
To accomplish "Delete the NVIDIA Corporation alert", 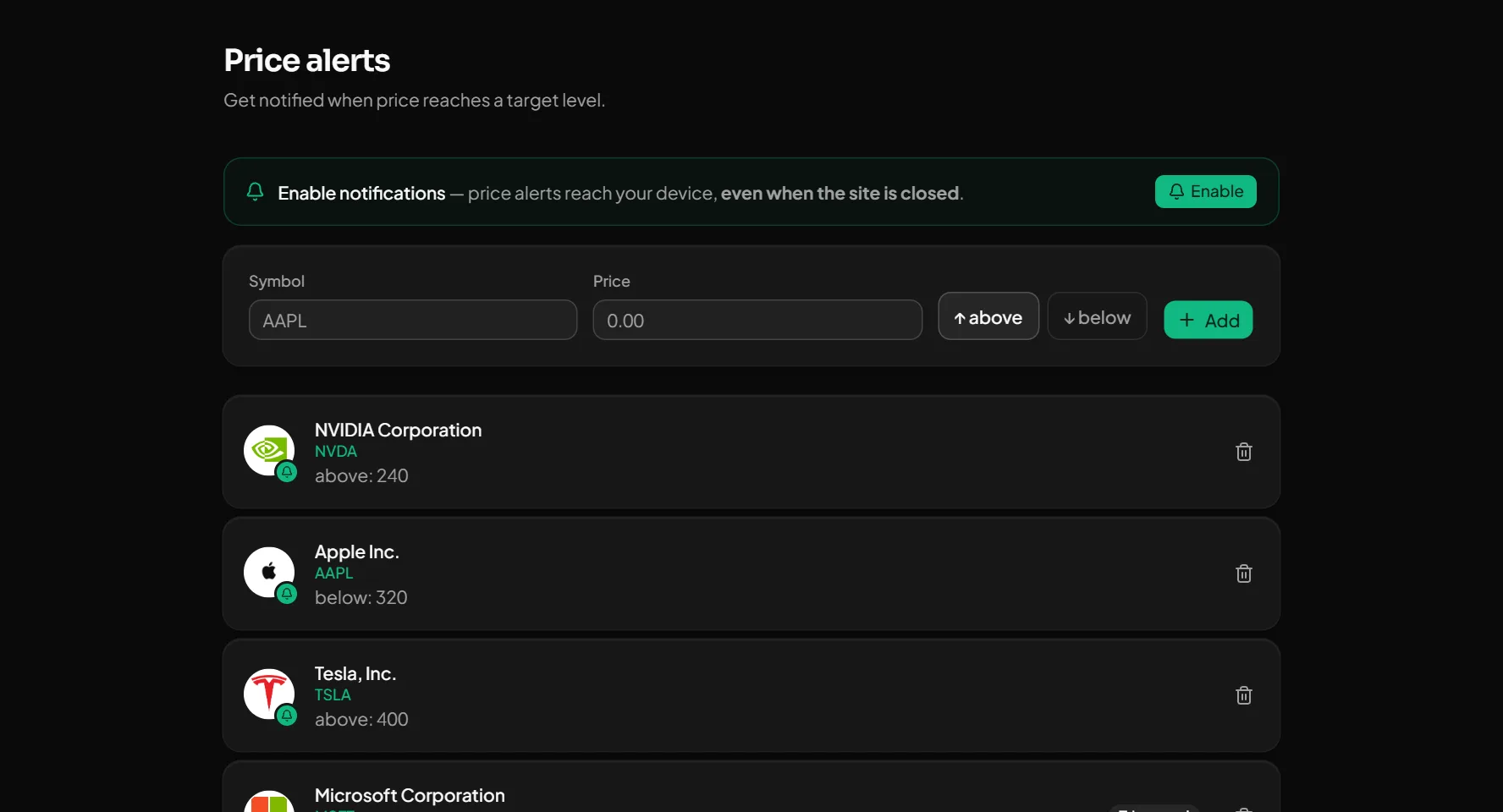I will [x=1243, y=452].
